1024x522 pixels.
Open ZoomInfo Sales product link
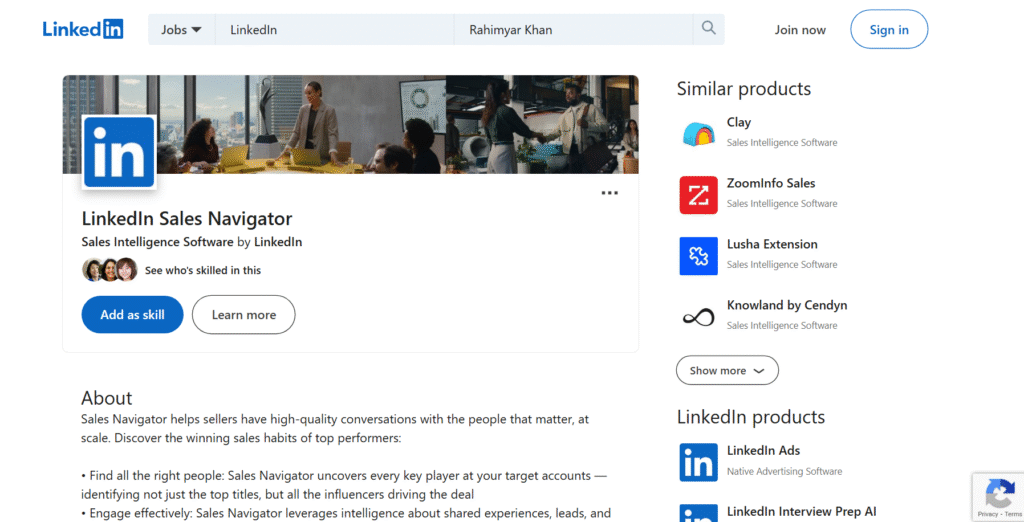click(x=771, y=184)
